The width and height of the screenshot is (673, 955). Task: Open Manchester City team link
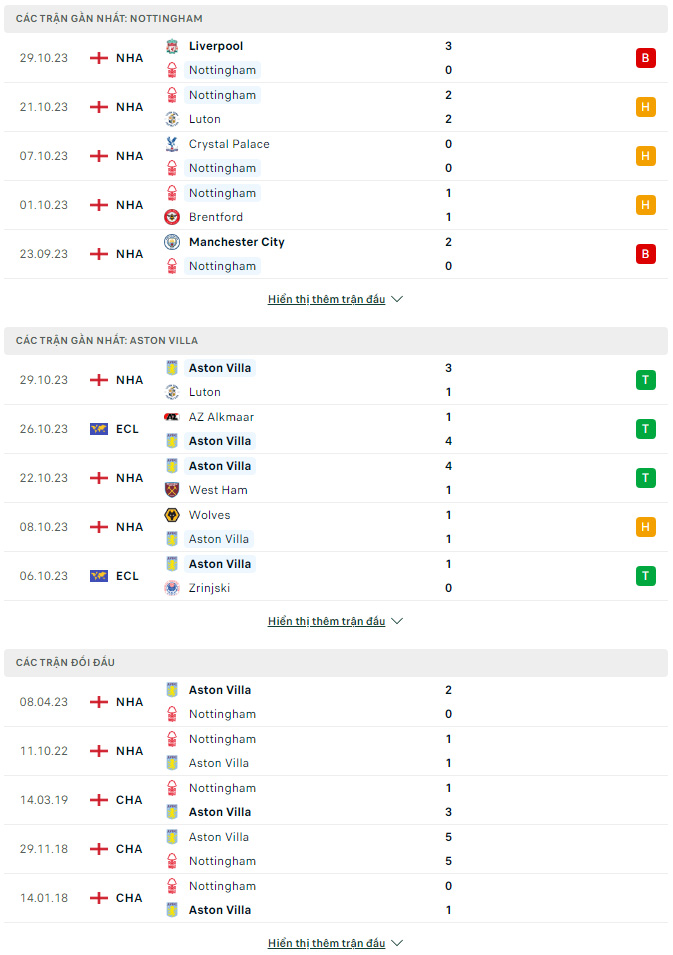tap(236, 242)
